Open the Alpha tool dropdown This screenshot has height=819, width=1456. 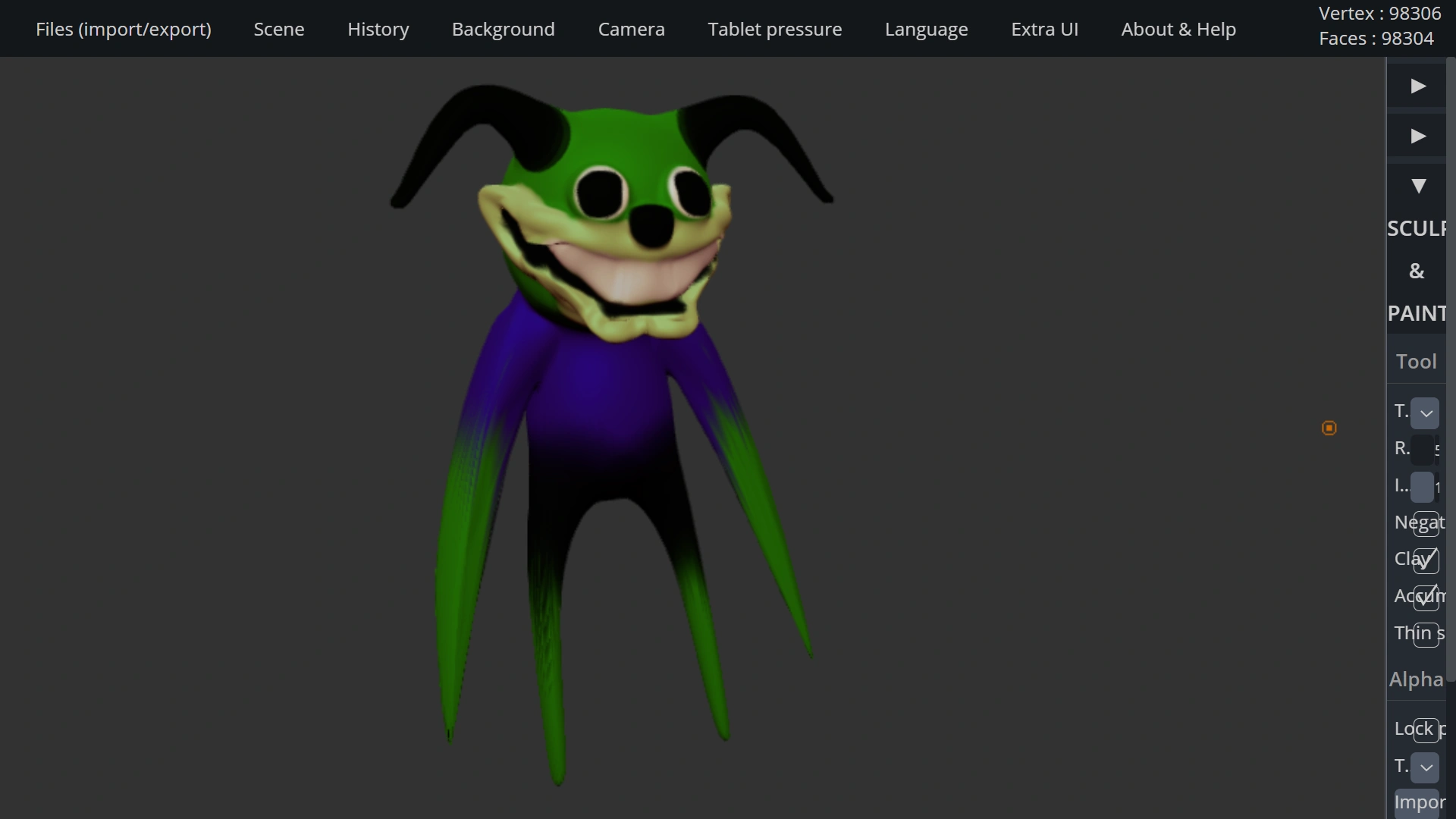[x=1426, y=767]
